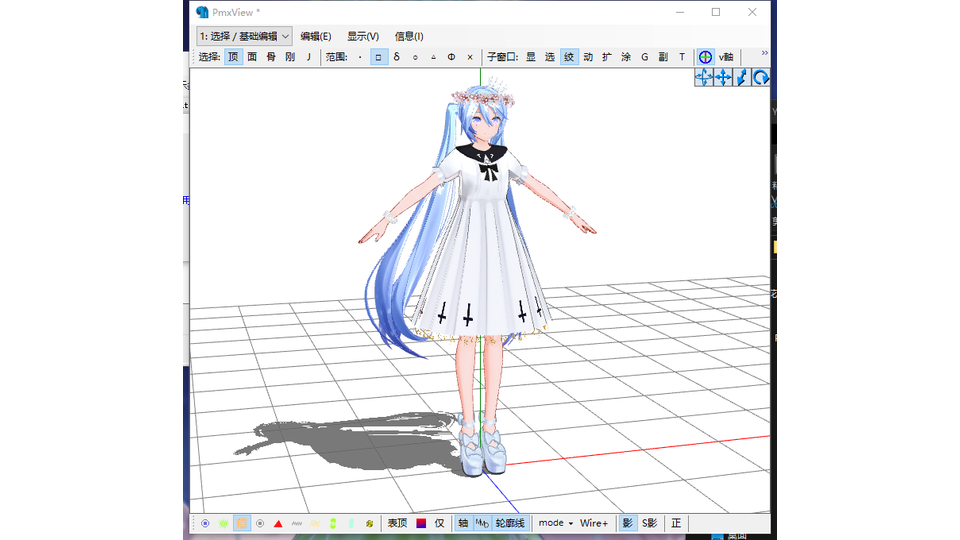Open the T sub-window

coord(681,57)
